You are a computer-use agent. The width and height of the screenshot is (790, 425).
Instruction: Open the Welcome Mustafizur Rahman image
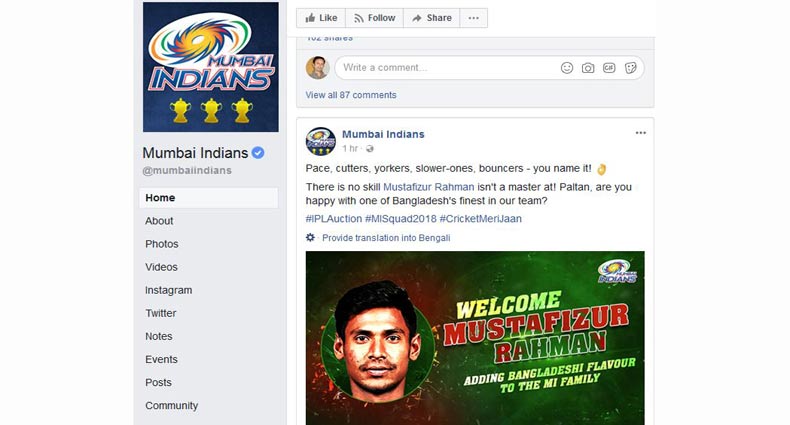pyautogui.click(x=475, y=338)
